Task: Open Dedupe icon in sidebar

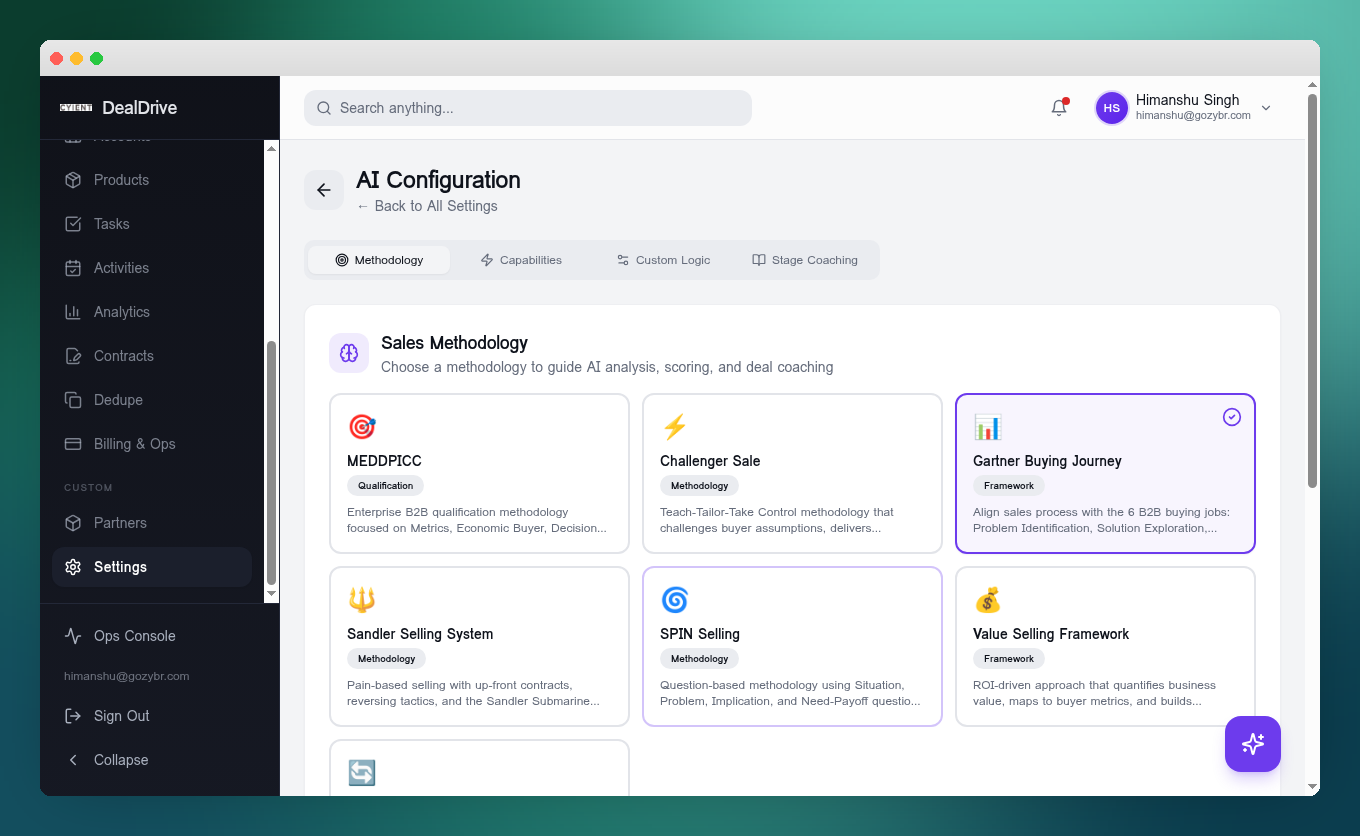Action: coord(73,400)
